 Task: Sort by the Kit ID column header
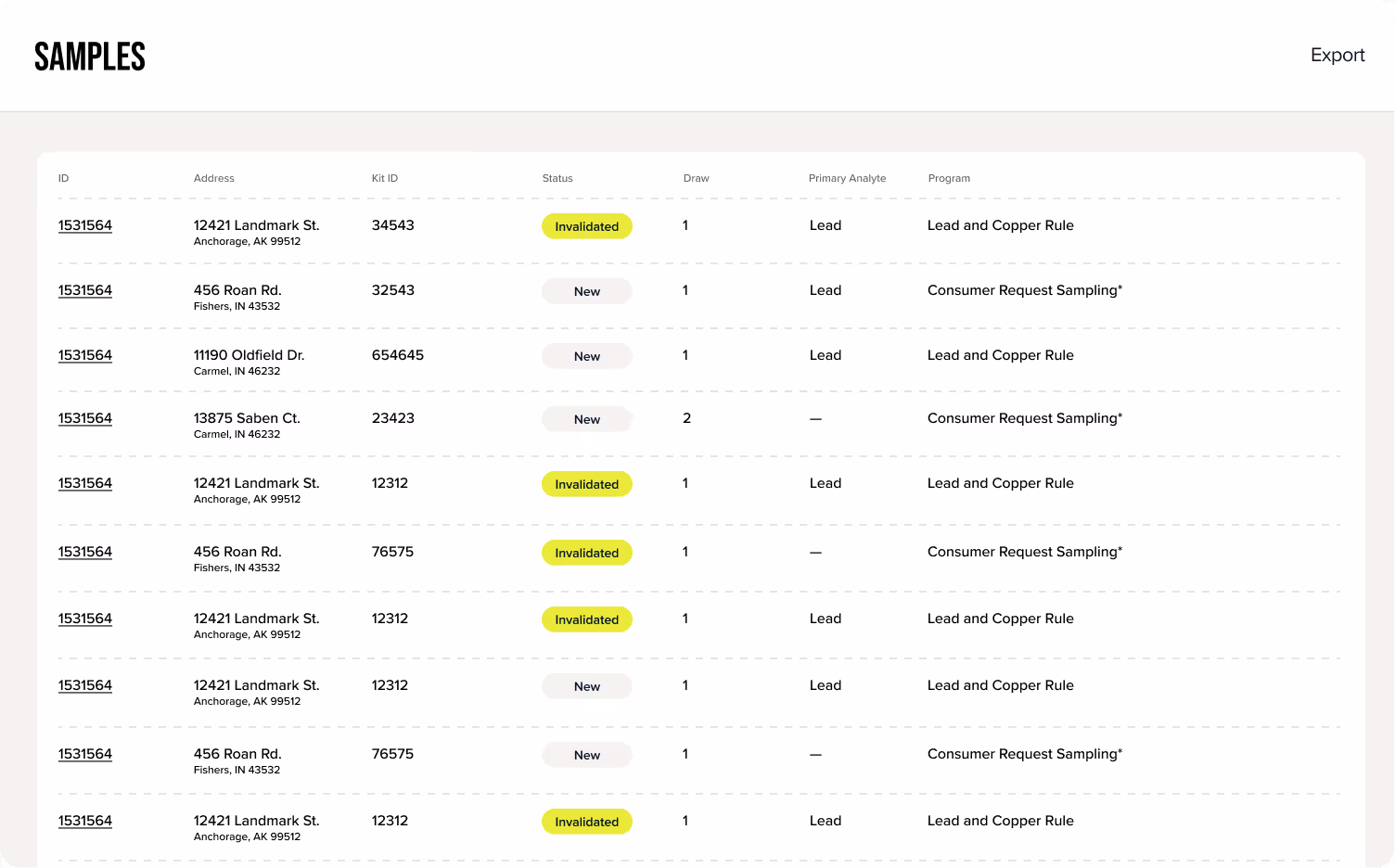click(x=384, y=178)
